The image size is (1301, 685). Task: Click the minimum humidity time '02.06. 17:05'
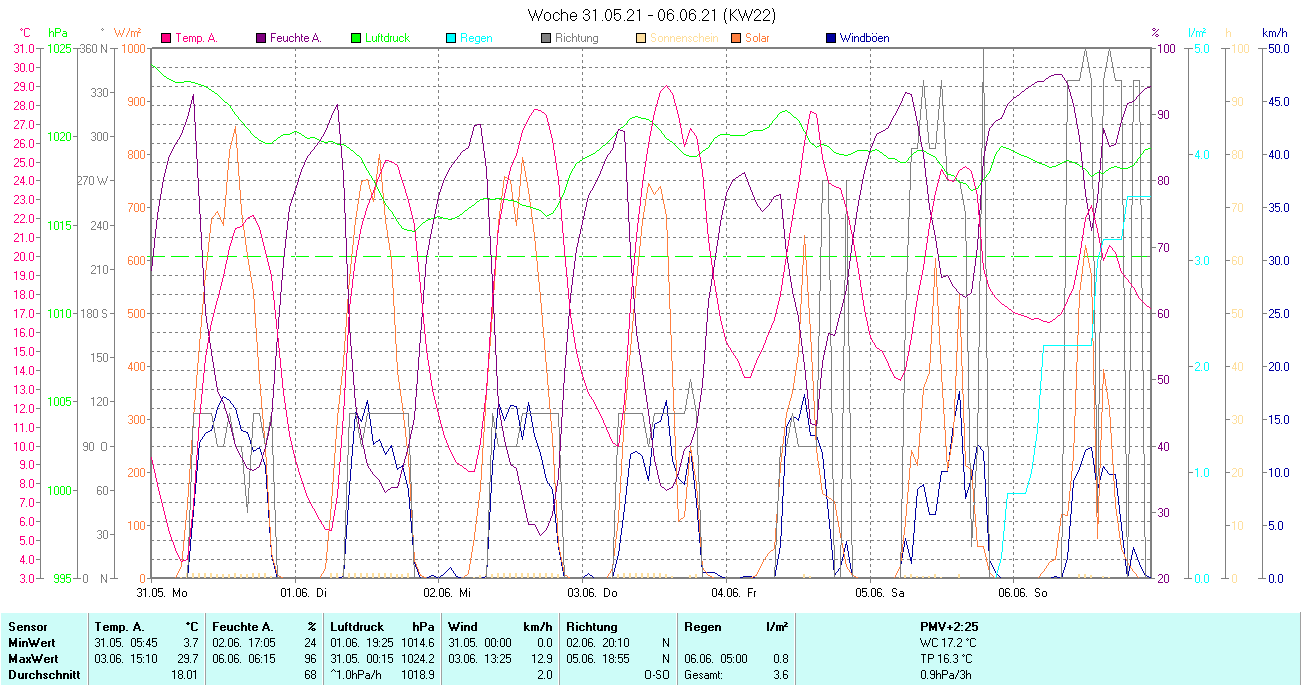pos(245,643)
